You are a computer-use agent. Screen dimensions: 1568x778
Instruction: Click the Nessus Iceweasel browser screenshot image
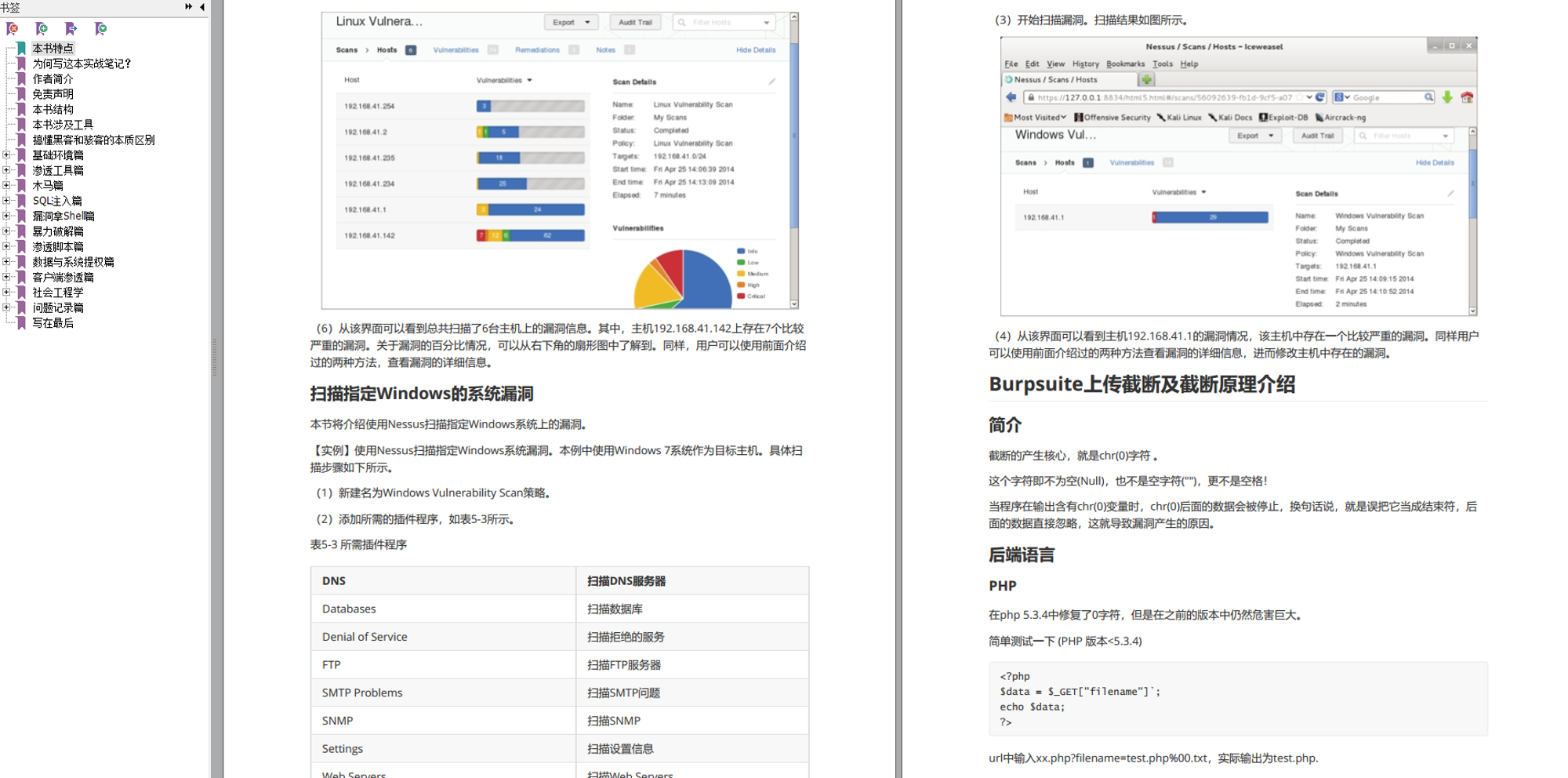click(x=1239, y=176)
